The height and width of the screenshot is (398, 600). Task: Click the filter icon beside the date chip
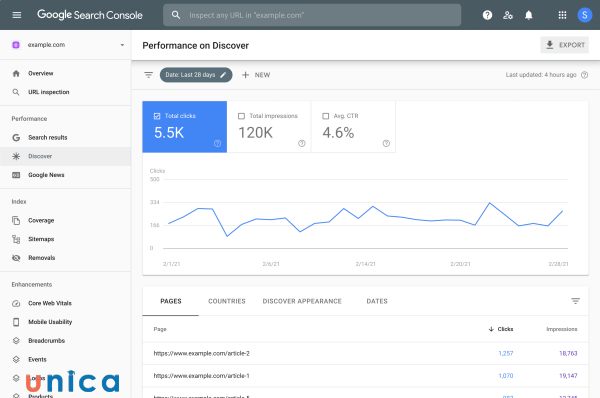[x=148, y=75]
